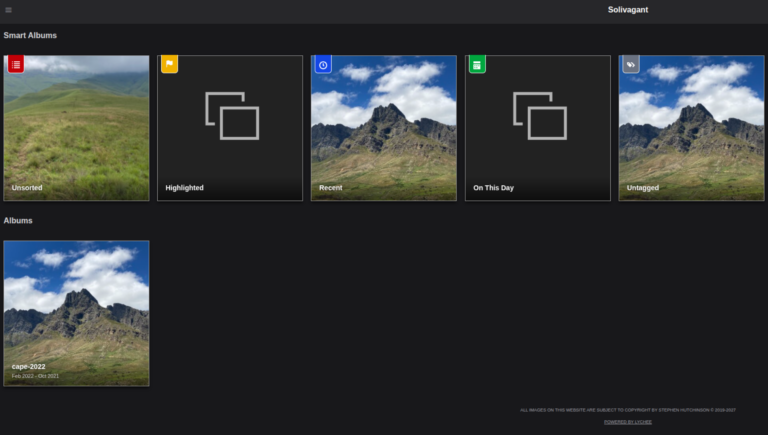Click the blue clock Recent badge
This screenshot has height=435, width=768.
(323, 64)
